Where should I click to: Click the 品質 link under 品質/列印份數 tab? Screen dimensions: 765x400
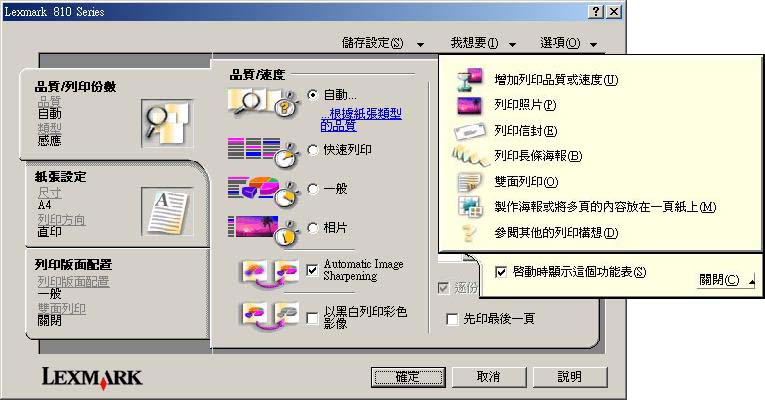[49, 101]
